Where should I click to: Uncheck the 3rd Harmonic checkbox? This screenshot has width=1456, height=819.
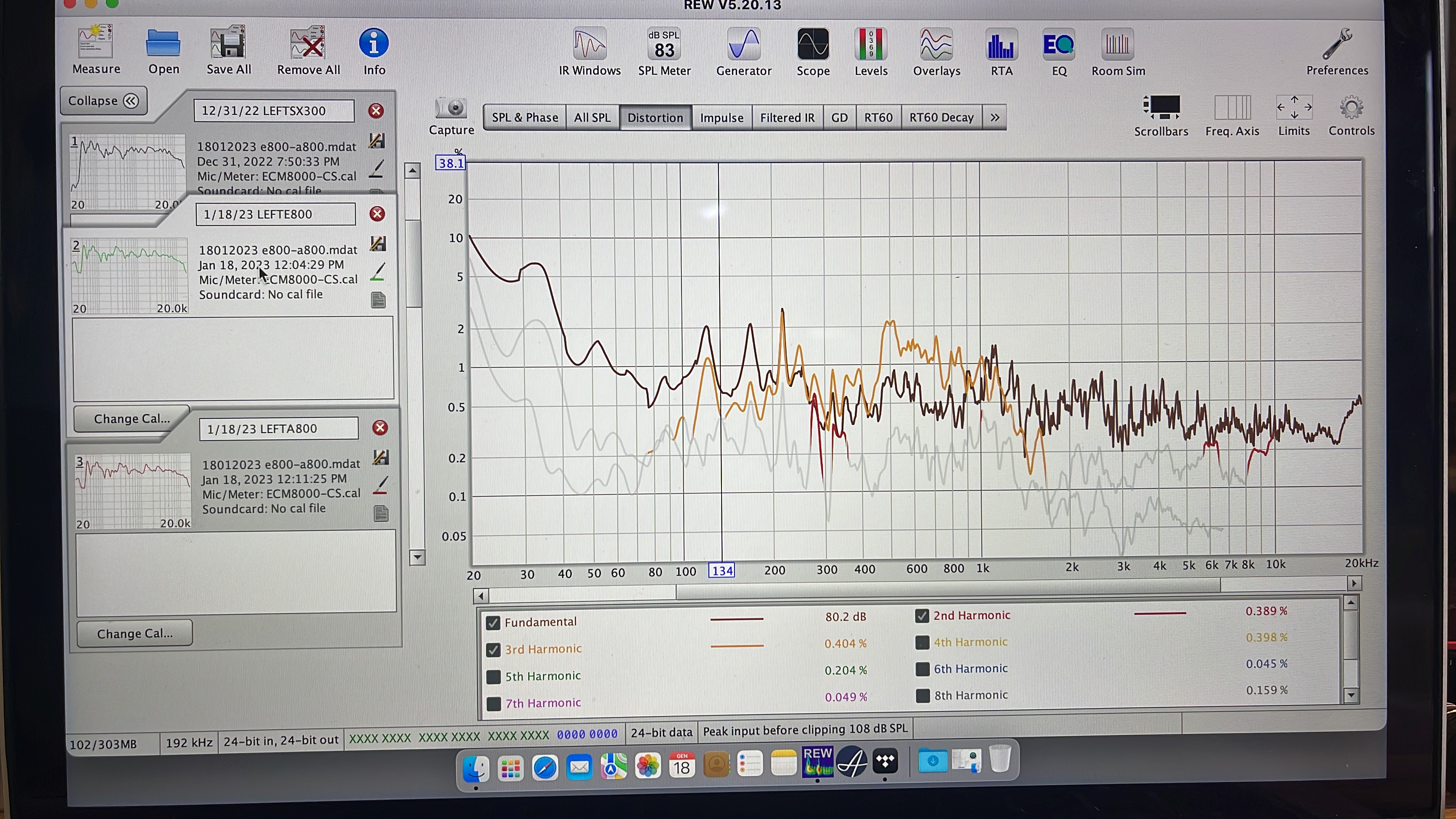coord(493,650)
